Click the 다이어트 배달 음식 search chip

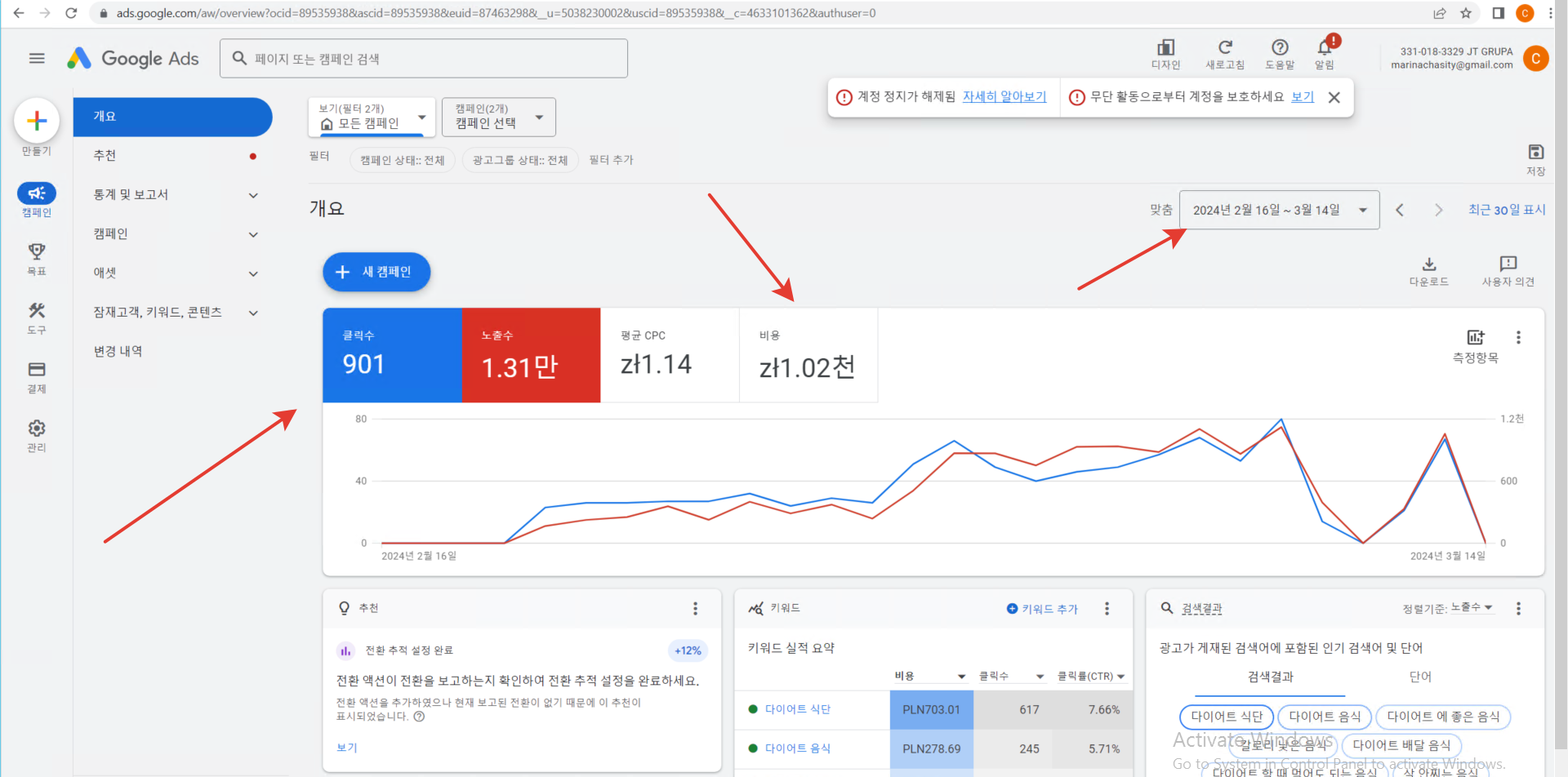pyautogui.click(x=1401, y=745)
